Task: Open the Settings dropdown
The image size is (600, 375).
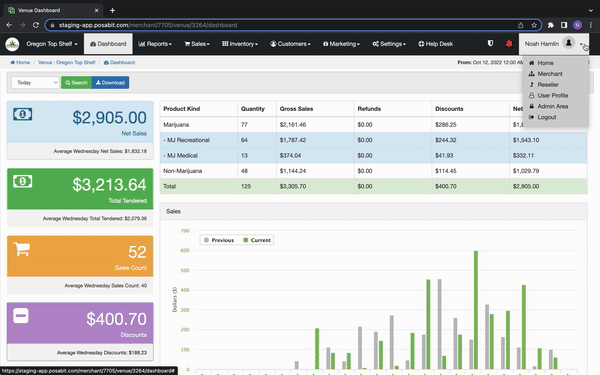Action: click(x=389, y=44)
